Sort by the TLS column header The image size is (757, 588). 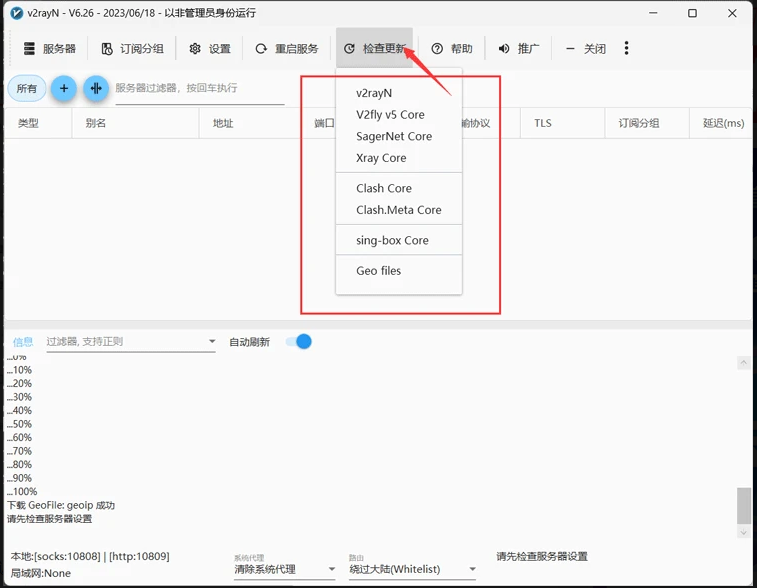562,123
